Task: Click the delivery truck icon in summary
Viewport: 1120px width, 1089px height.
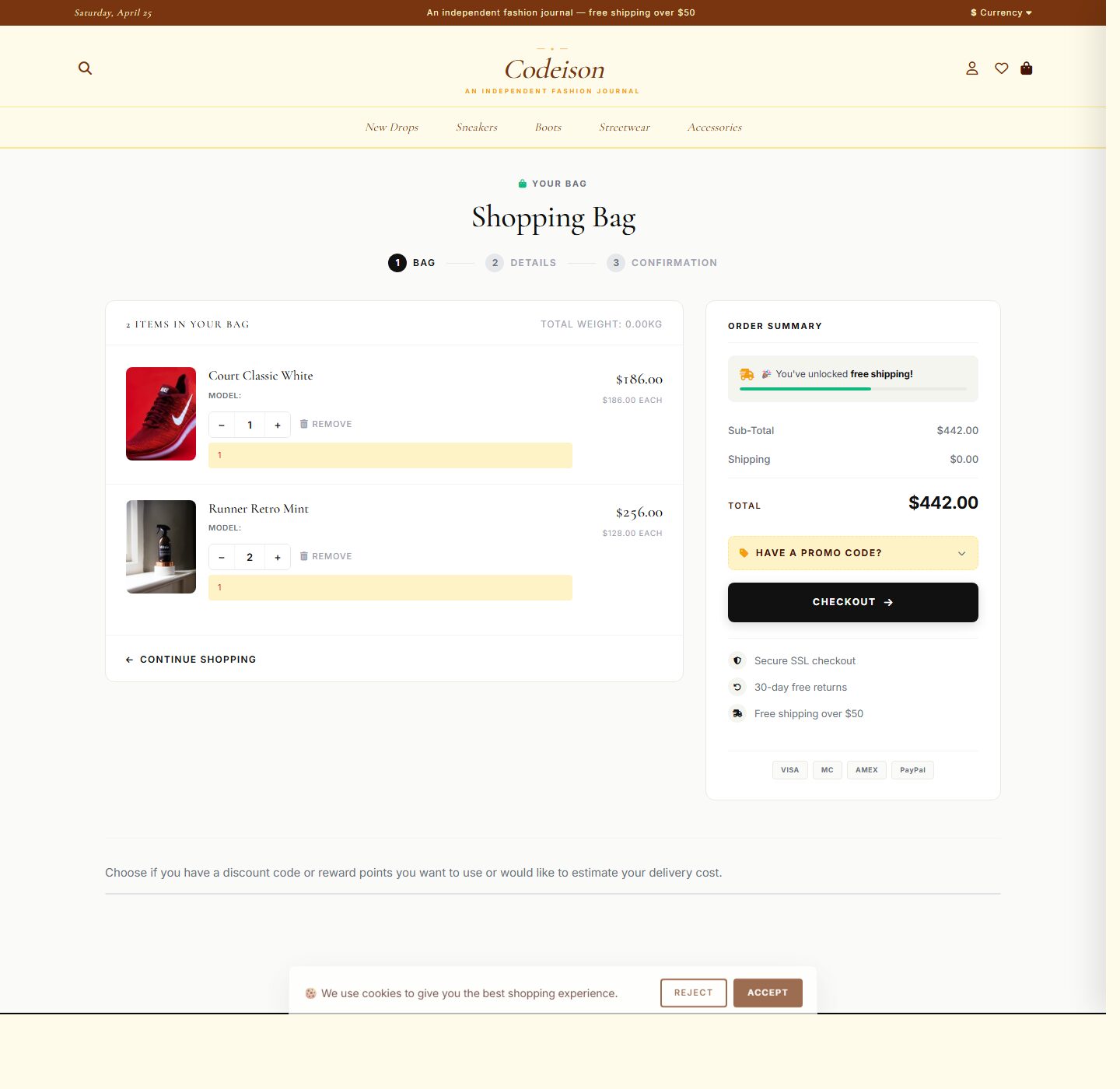Action: [747, 374]
